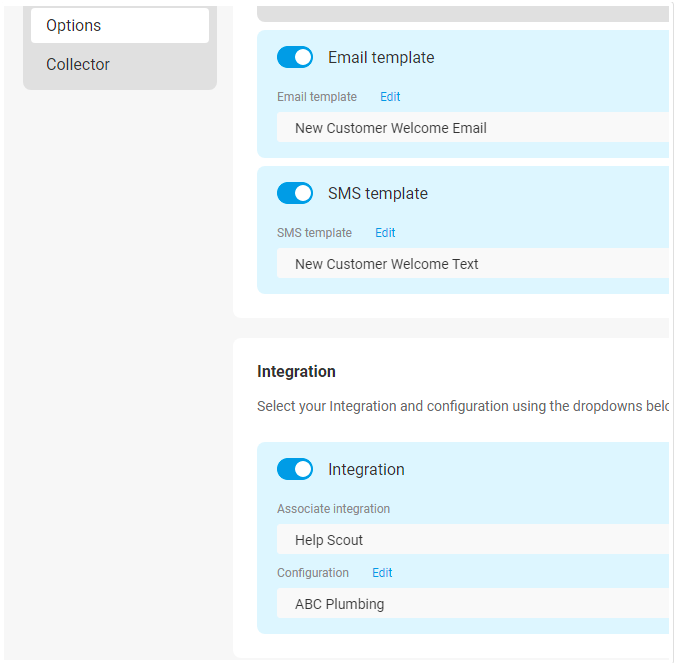This screenshot has width=676, height=664.
Task: Click the Configuration field label
Action: [x=313, y=573]
